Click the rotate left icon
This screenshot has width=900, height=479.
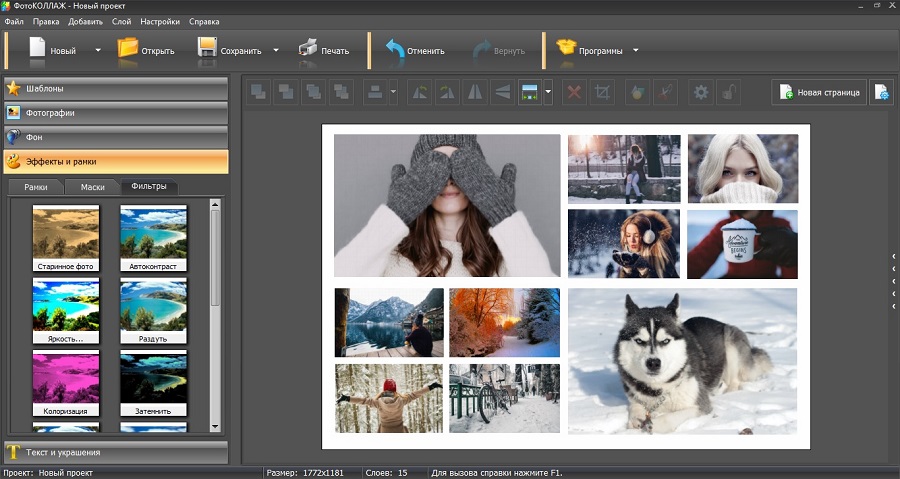tap(420, 93)
